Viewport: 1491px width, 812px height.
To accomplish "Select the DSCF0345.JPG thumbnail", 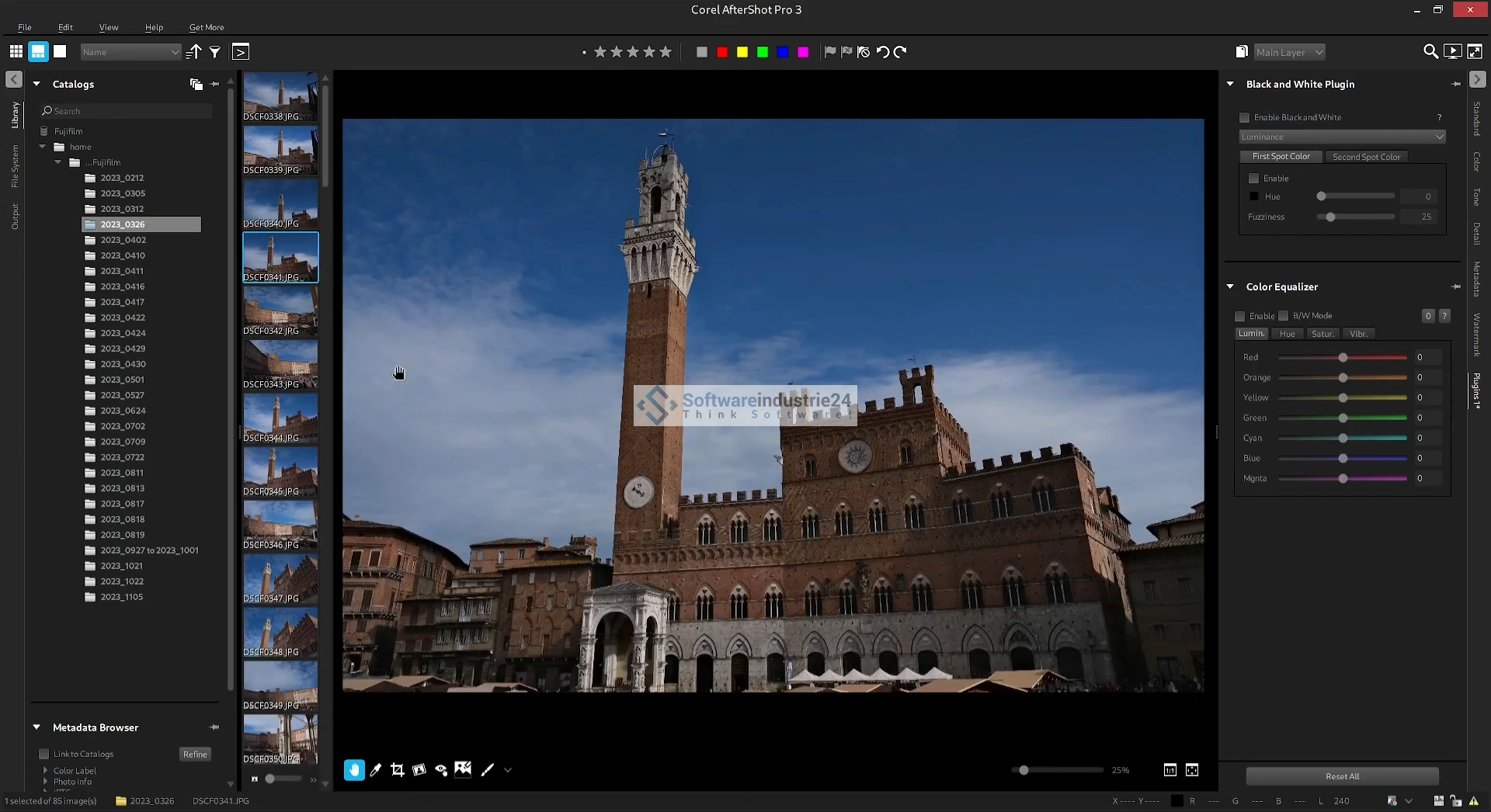I will (280, 471).
